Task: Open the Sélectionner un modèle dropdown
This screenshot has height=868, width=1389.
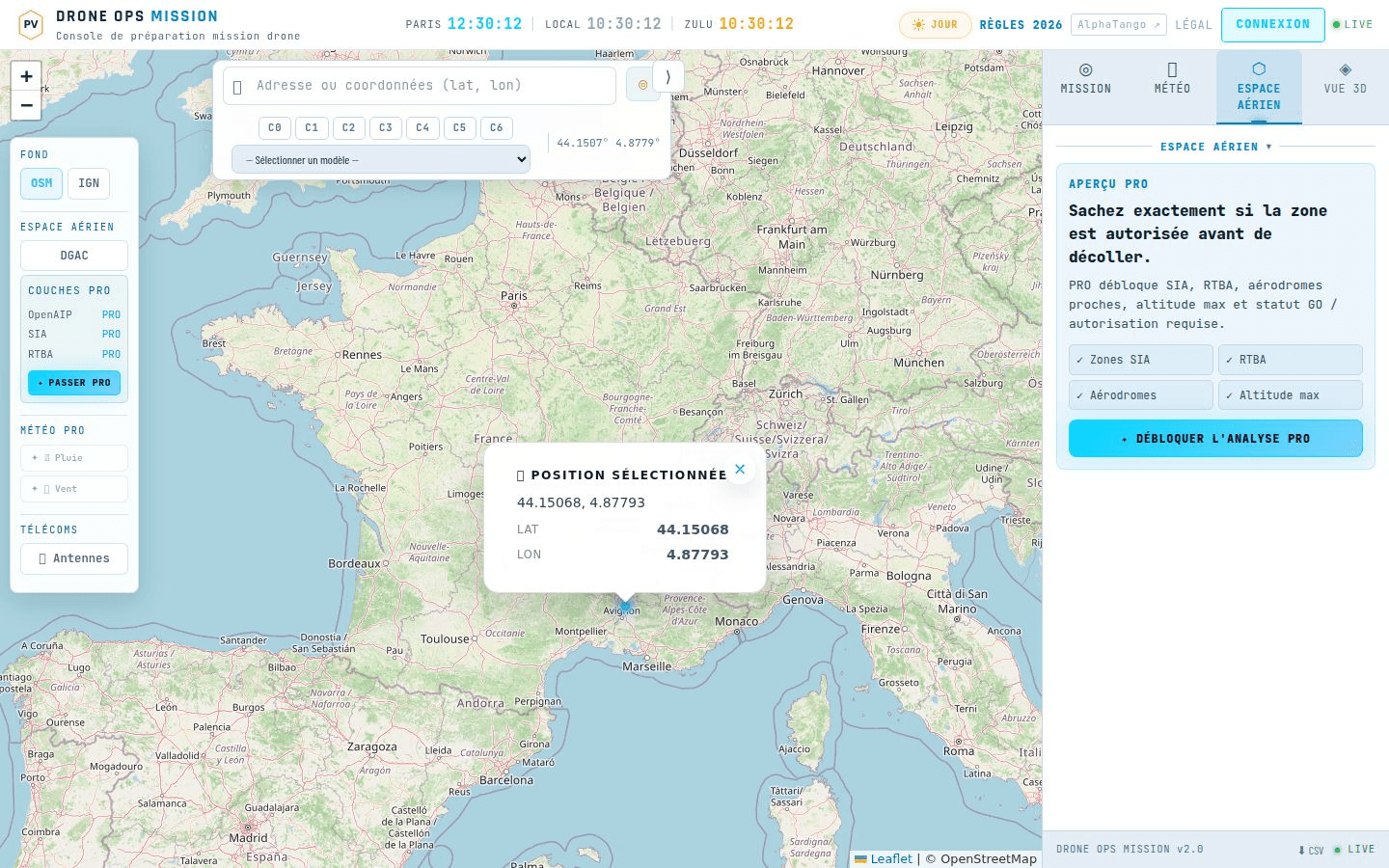Action: click(381, 160)
